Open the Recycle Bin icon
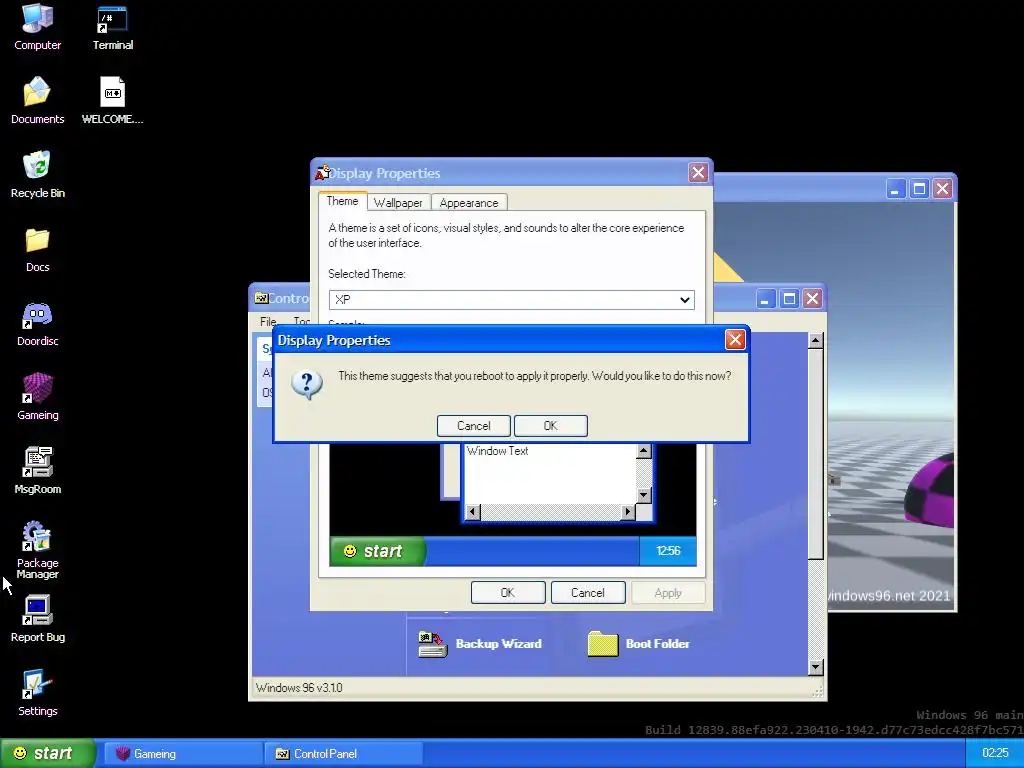Image resolution: width=1024 pixels, height=768 pixels. pyautogui.click(x=37, y=174)
